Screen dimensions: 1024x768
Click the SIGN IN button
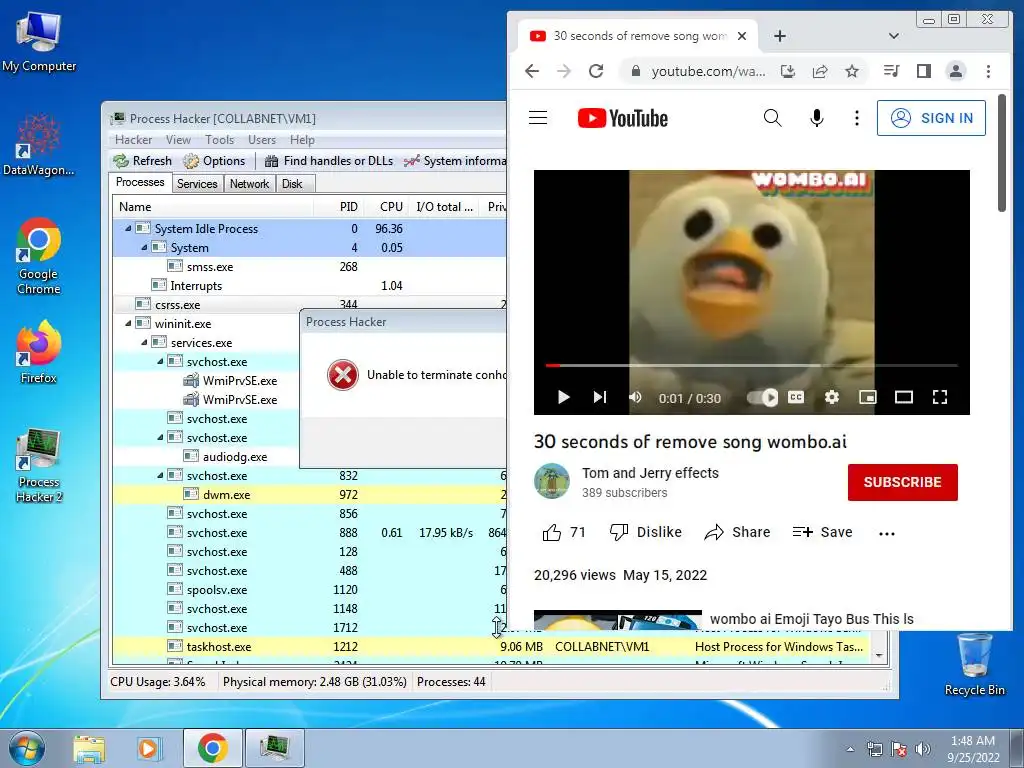931,118
